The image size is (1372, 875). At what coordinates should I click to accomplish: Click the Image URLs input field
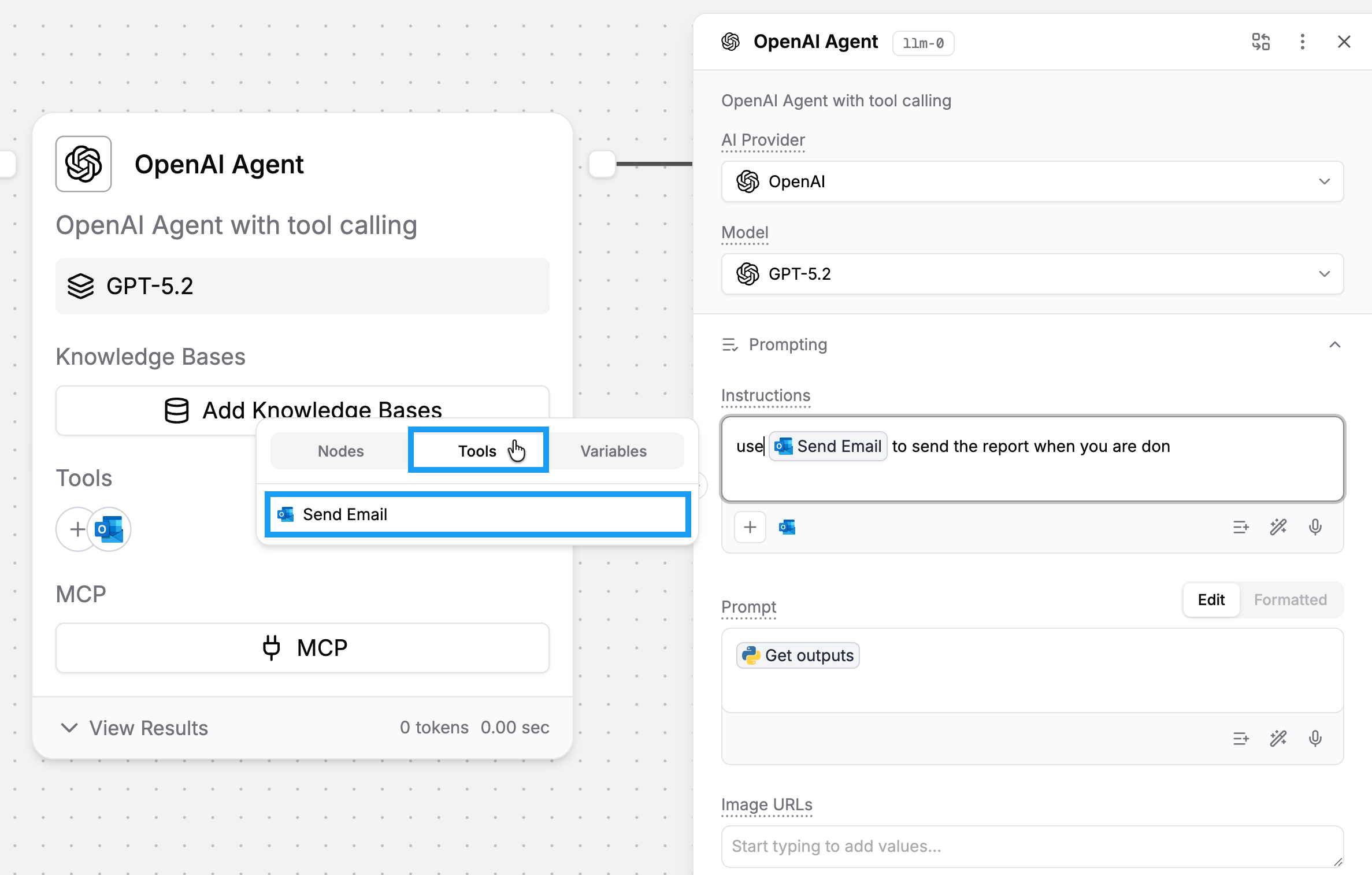tap(1032, 846)
